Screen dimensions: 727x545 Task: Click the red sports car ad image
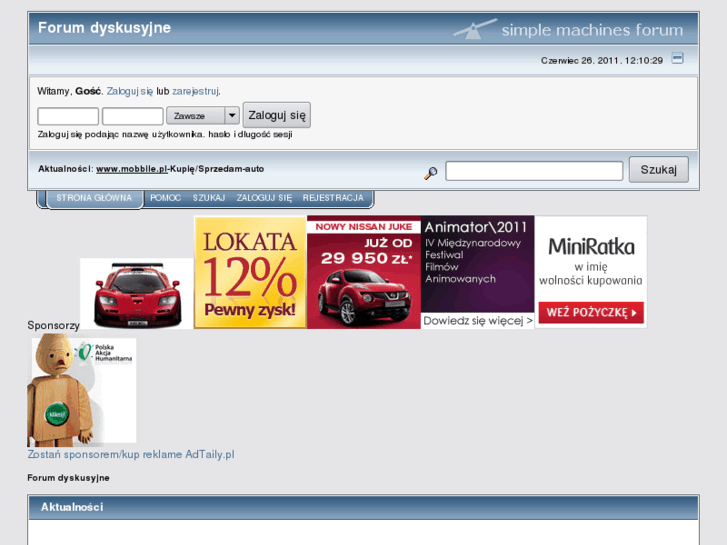point(137,293)
